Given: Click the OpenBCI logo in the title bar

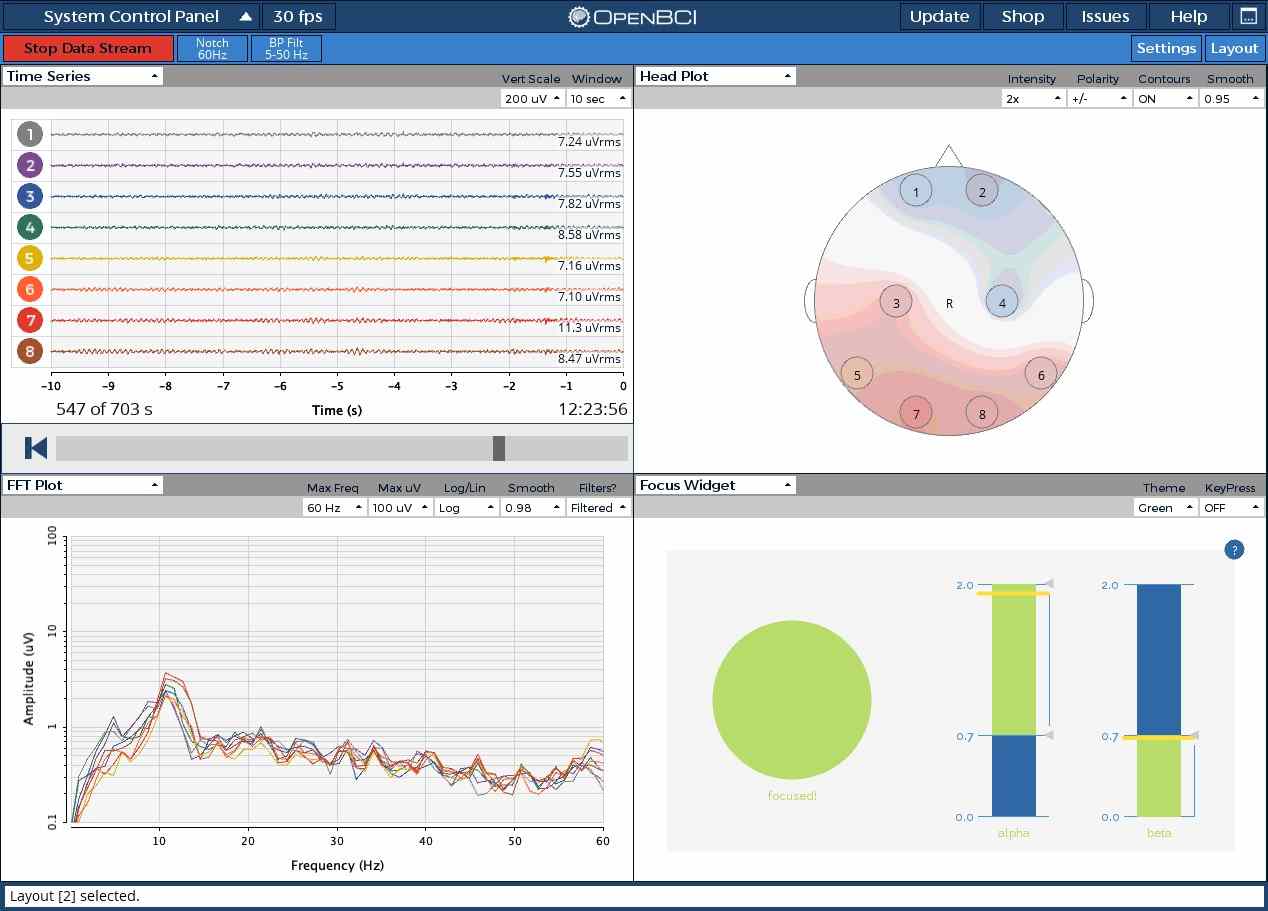Looking at the screenshot, I should tap(632, 16).
